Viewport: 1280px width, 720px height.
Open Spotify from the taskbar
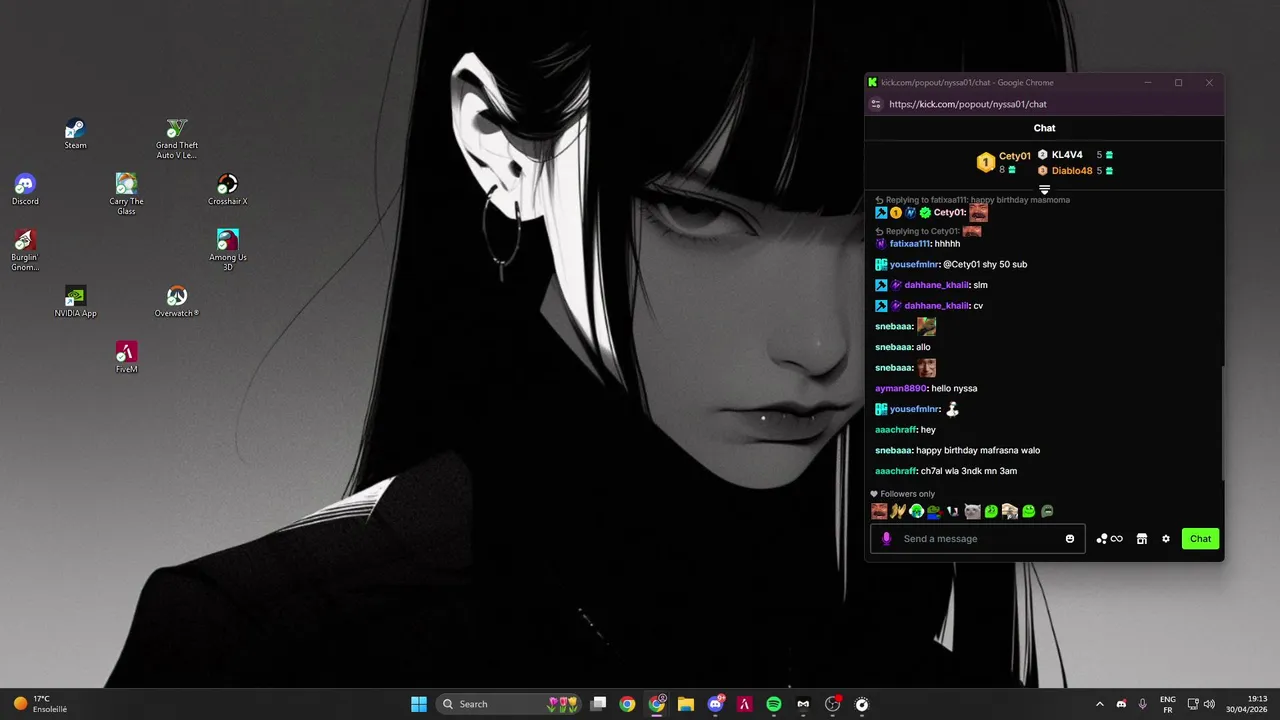pyautogui.click(x=774, y=704)
